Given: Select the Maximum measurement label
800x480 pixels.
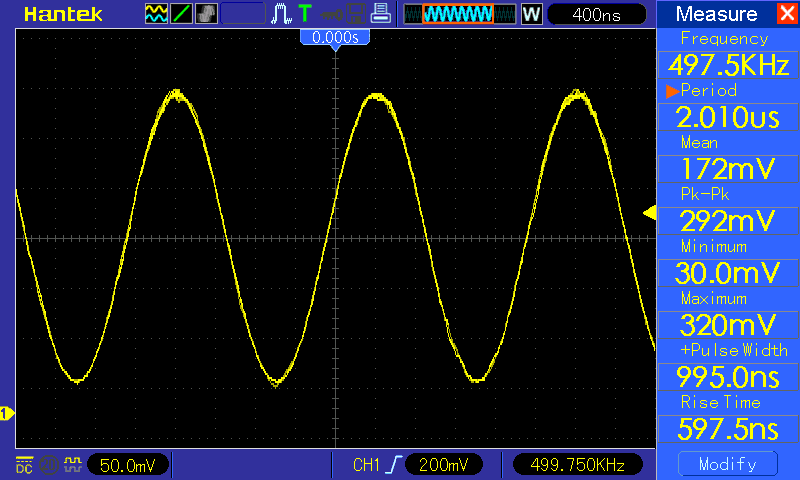Looking at the screenshot, I should (x=714, y=298).
